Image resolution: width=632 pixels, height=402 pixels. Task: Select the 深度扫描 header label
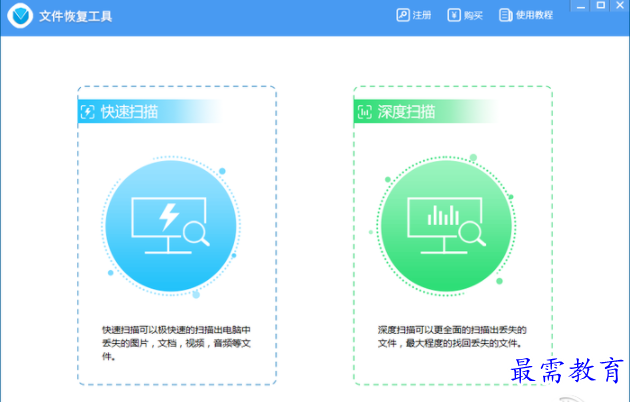point(406,112)
